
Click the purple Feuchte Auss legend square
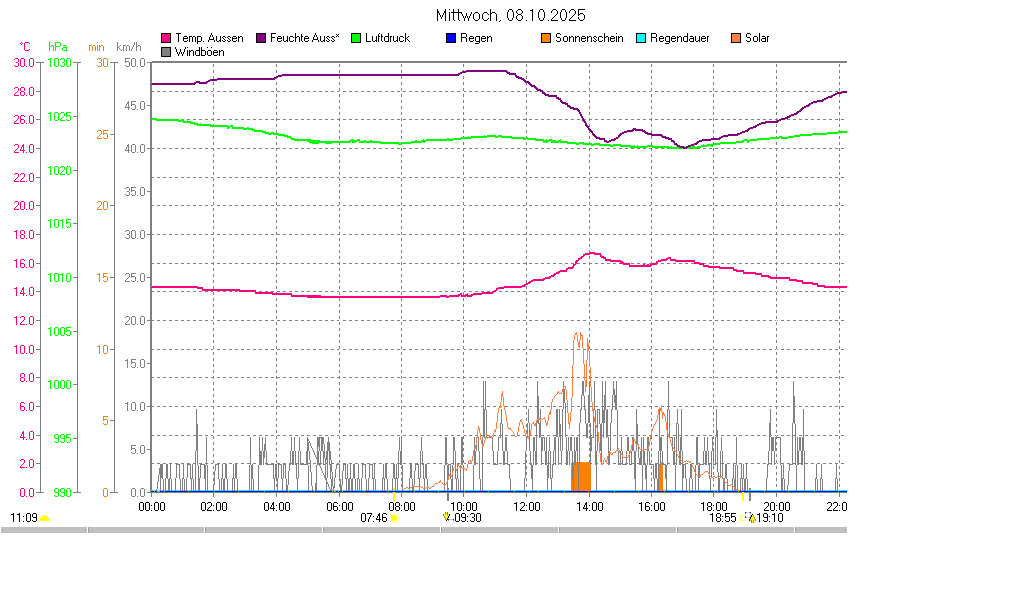point(262,38)
